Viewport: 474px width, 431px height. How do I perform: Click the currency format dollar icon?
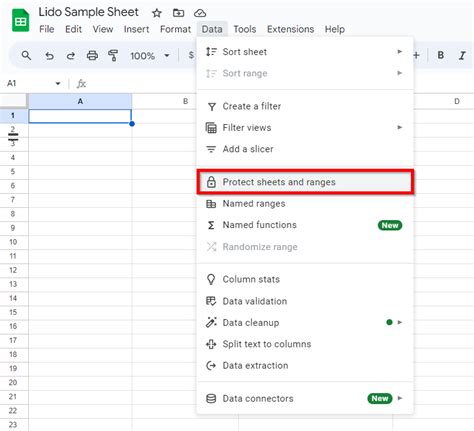pyautogui.click(x=191, y=55)
